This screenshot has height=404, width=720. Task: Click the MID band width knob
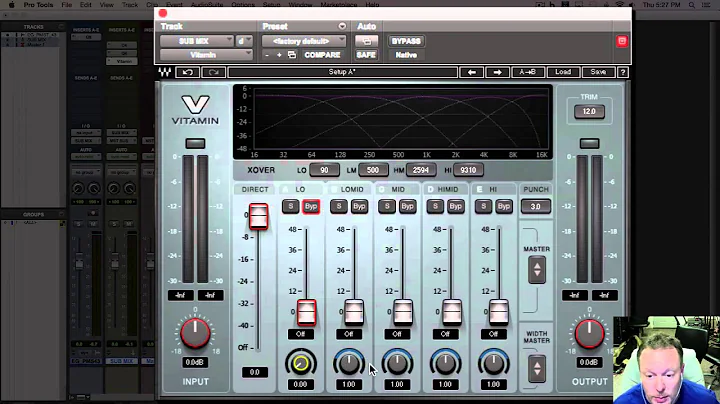(397, 364)
